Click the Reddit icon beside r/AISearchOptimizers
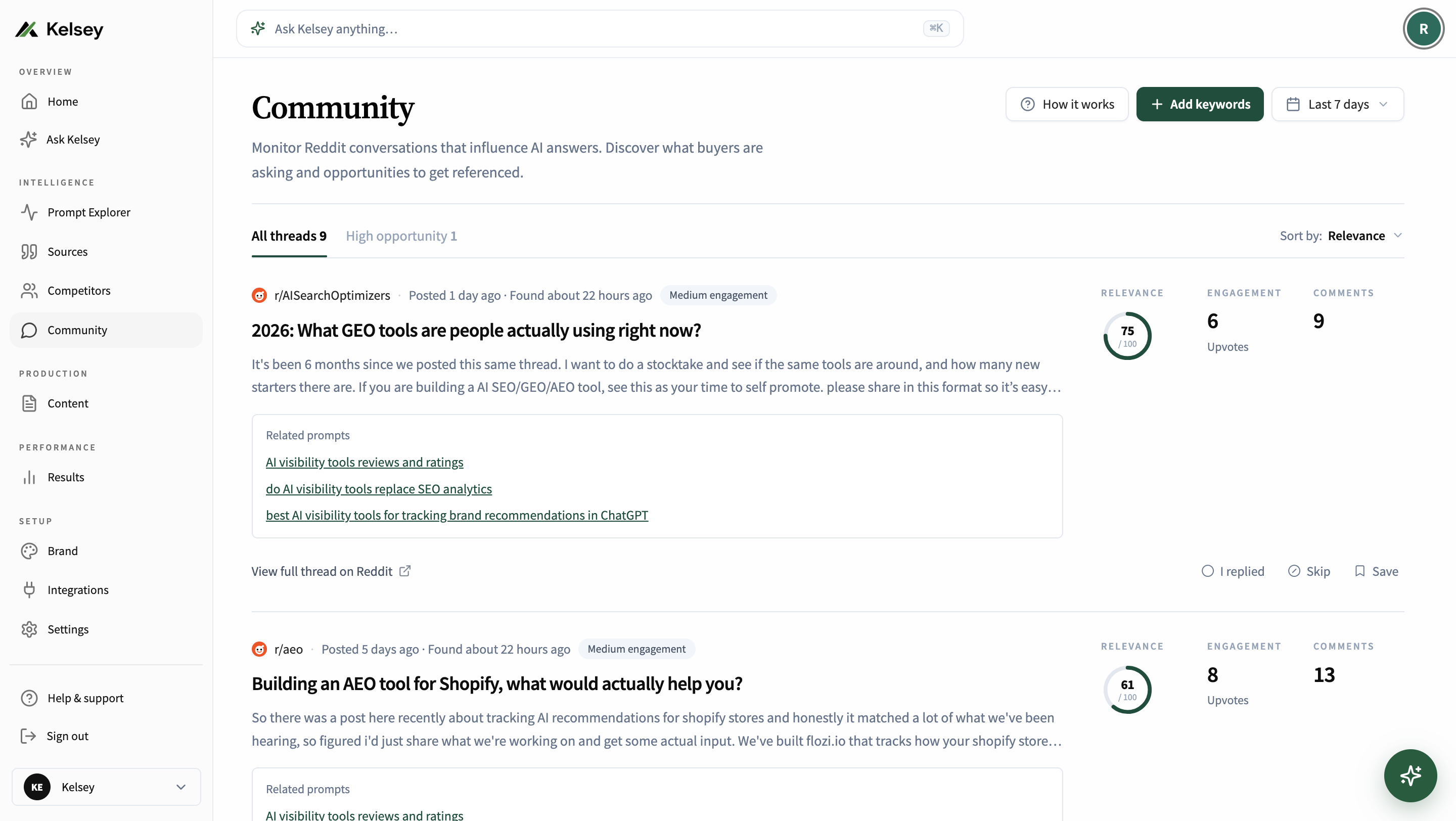 coord(259,296)
